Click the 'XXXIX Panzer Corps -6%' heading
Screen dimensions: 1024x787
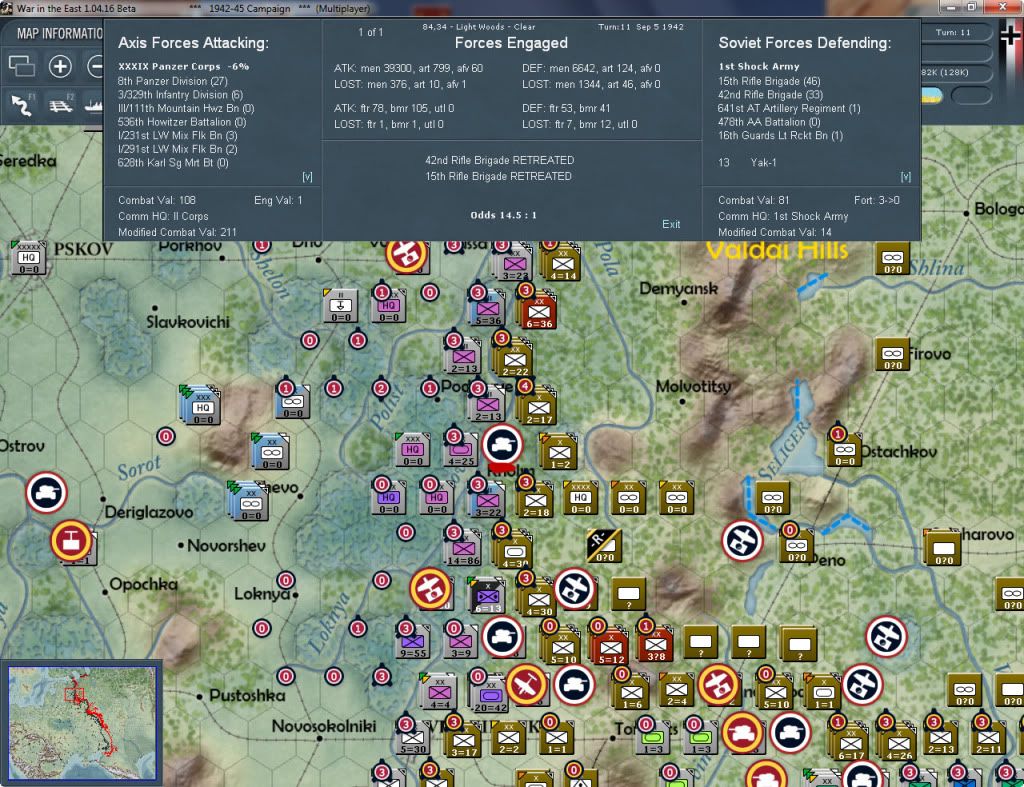coord(184,66)
